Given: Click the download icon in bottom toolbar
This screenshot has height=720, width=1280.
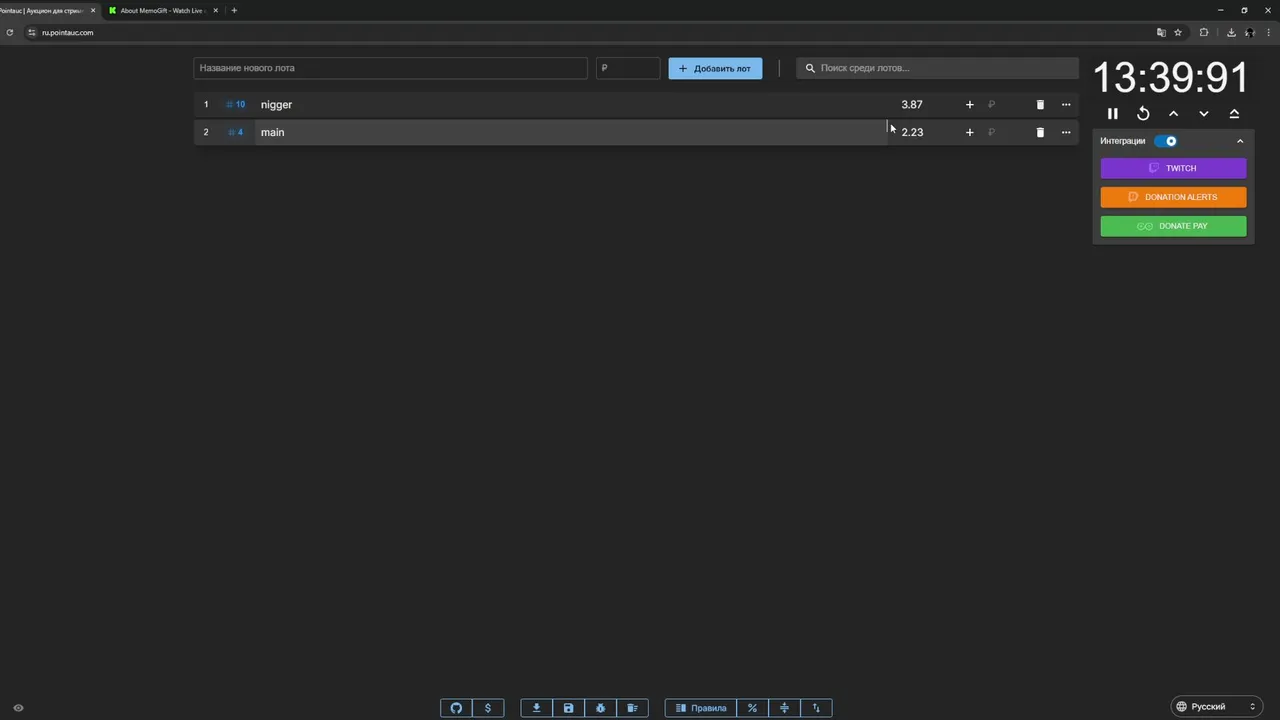Looking at the screenshot, I should [x=536, y=708].
